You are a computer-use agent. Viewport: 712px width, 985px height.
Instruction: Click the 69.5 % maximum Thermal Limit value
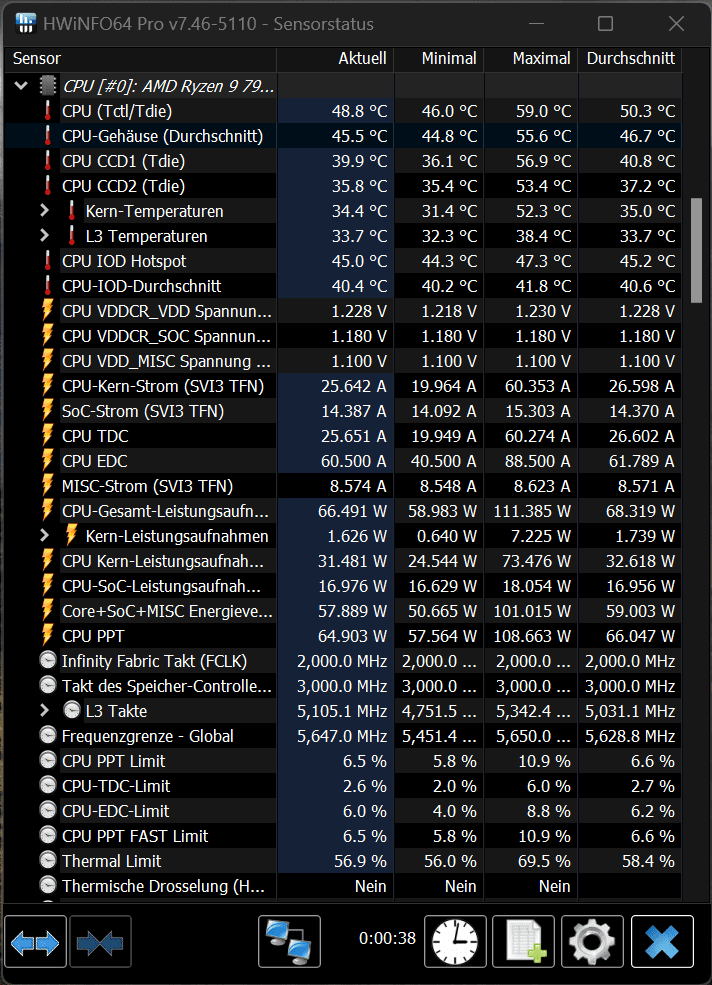[x=544, y=861]
